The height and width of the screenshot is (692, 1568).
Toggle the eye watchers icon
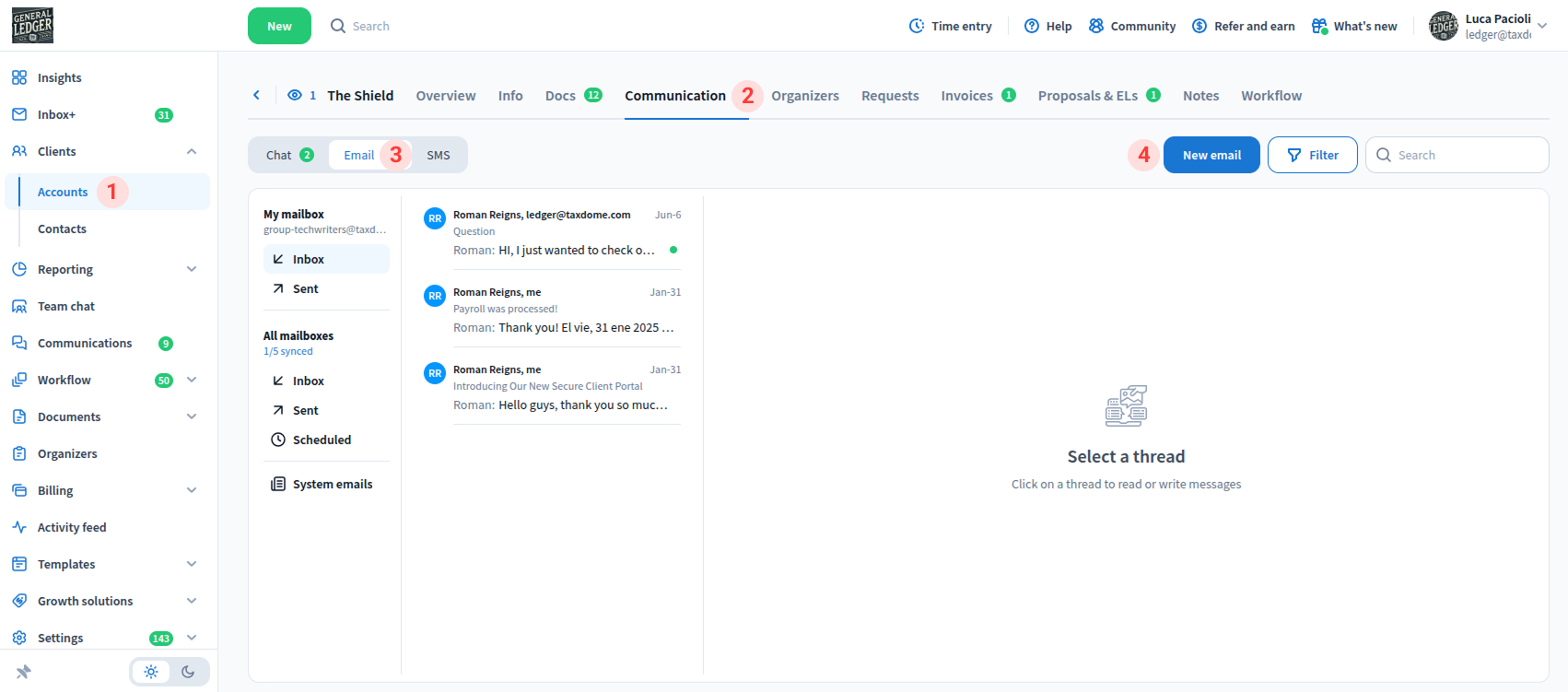pyautogui.click(x=295, y=95)
